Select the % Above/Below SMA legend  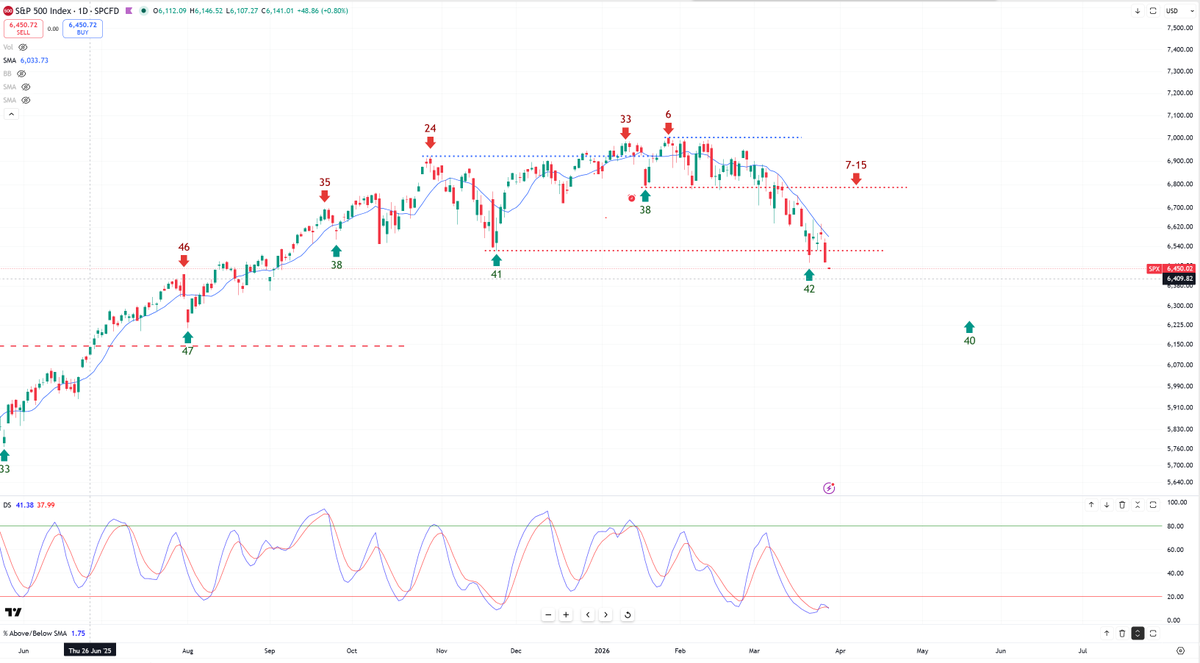pos(34,633)
